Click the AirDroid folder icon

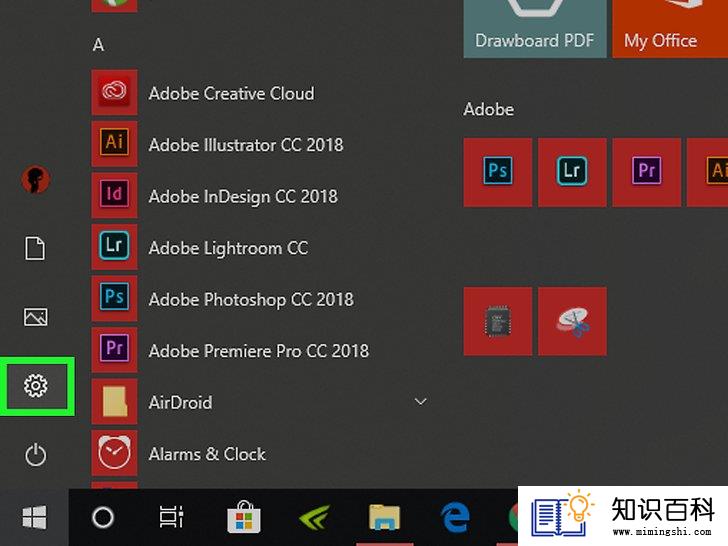[x=114, y=402]
